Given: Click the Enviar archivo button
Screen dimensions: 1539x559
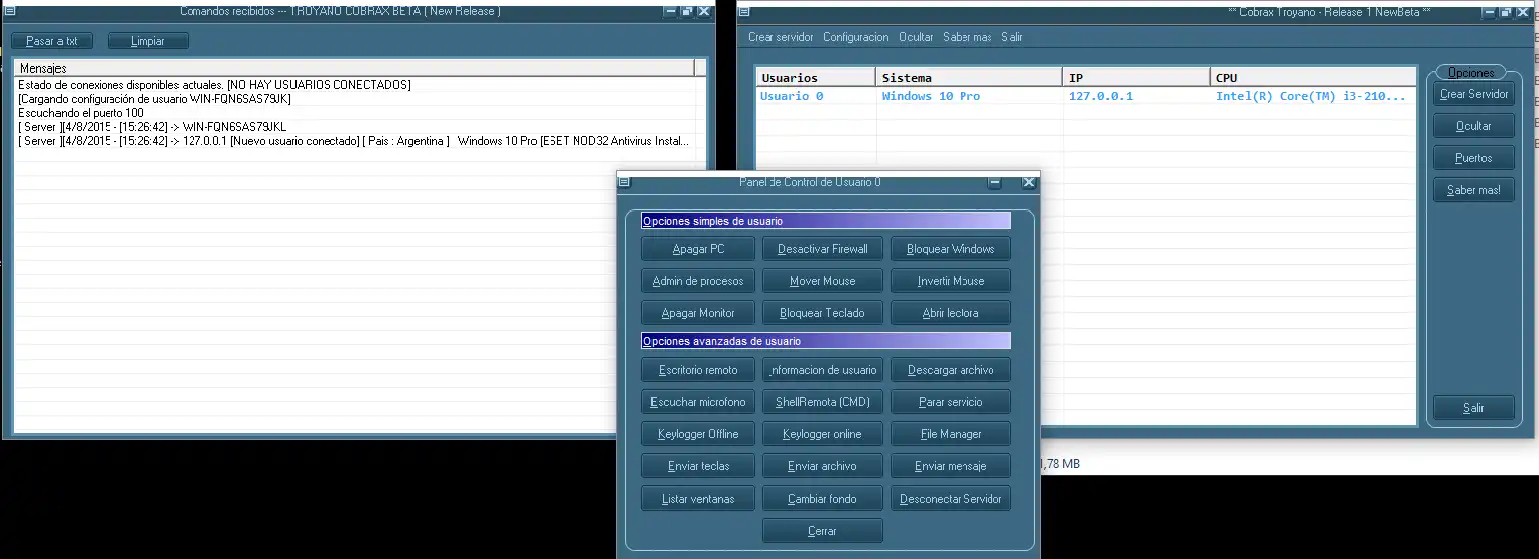Looking at the screenshot, I should [823, 466].
